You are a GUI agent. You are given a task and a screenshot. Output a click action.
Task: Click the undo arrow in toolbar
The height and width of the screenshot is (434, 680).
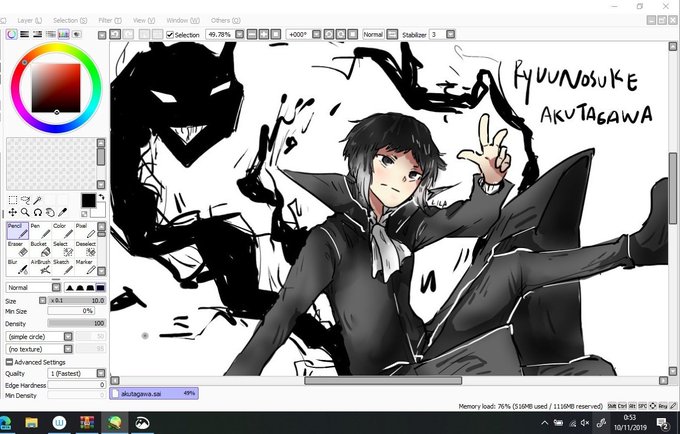pos(115,34)
